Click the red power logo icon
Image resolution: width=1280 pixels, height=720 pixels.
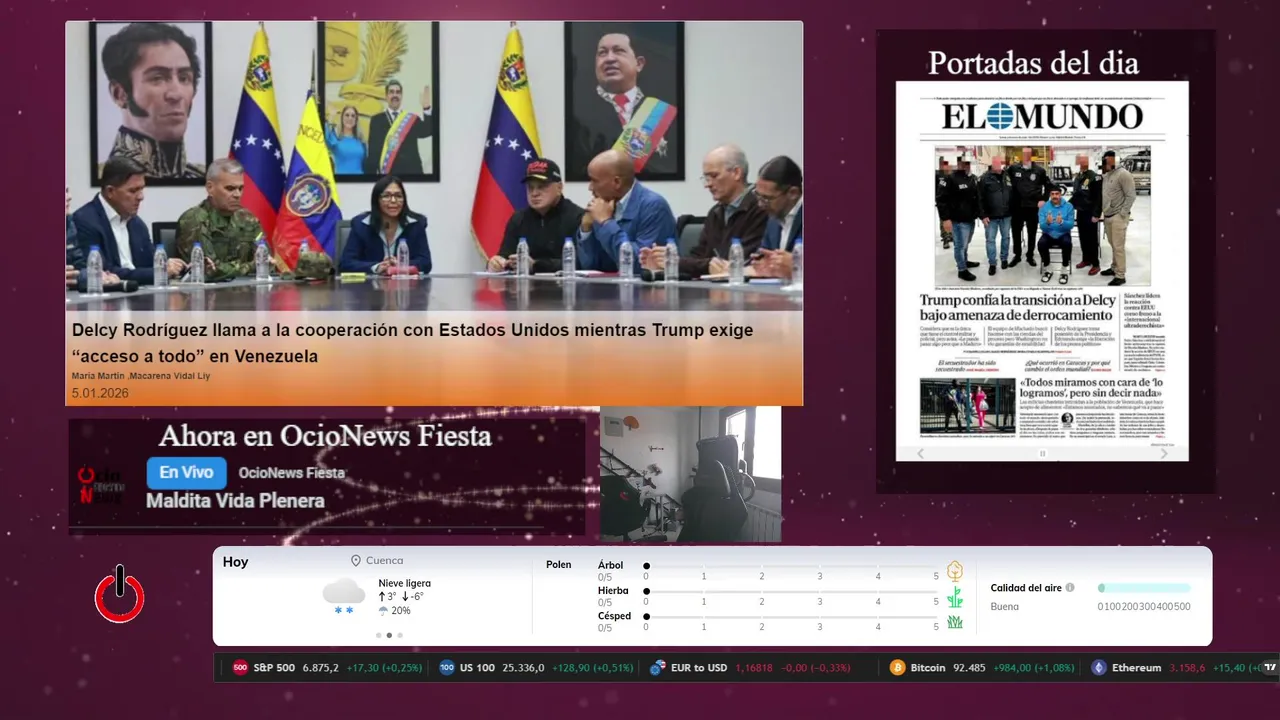(x=120, y=595)
